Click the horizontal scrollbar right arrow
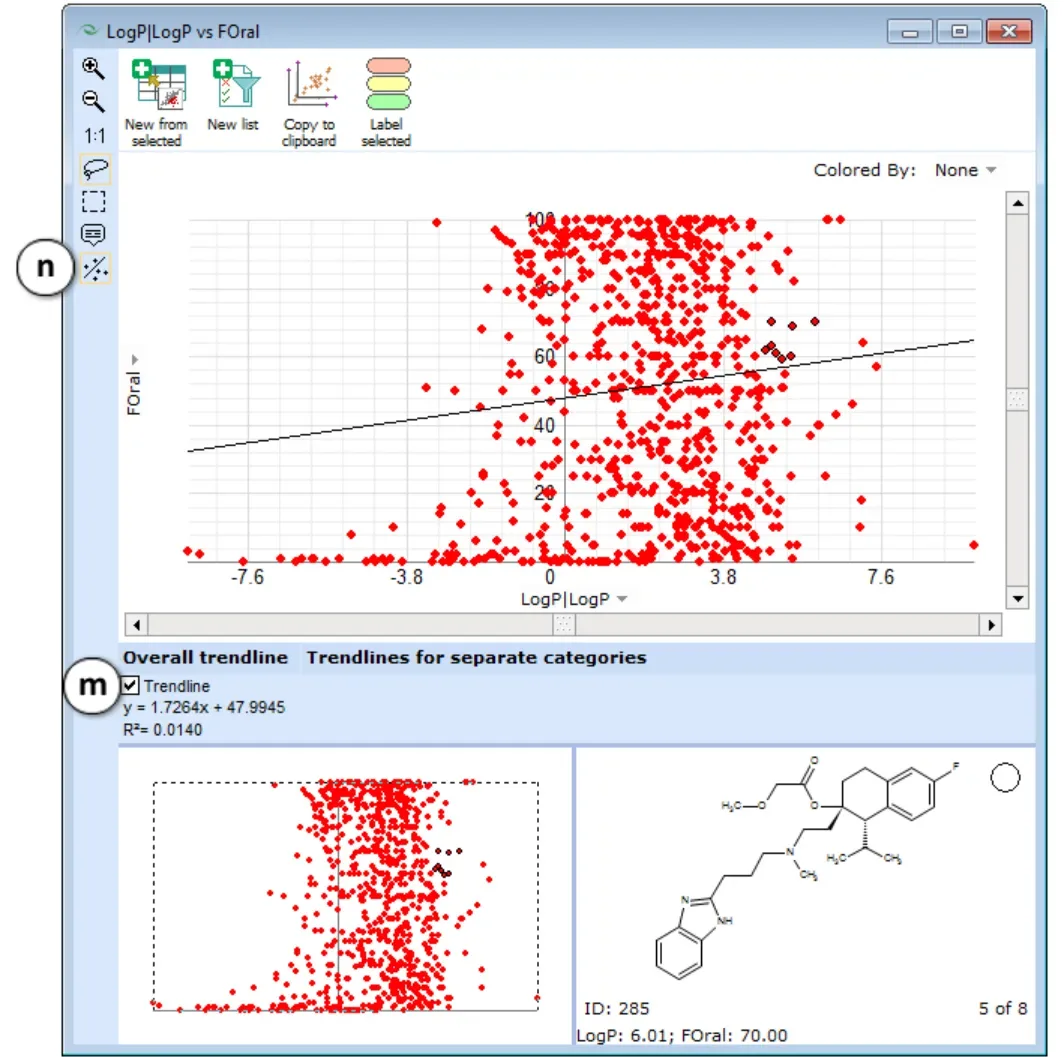The width and height of the screenshot is (1064, 1057). [x=991, y=625]
